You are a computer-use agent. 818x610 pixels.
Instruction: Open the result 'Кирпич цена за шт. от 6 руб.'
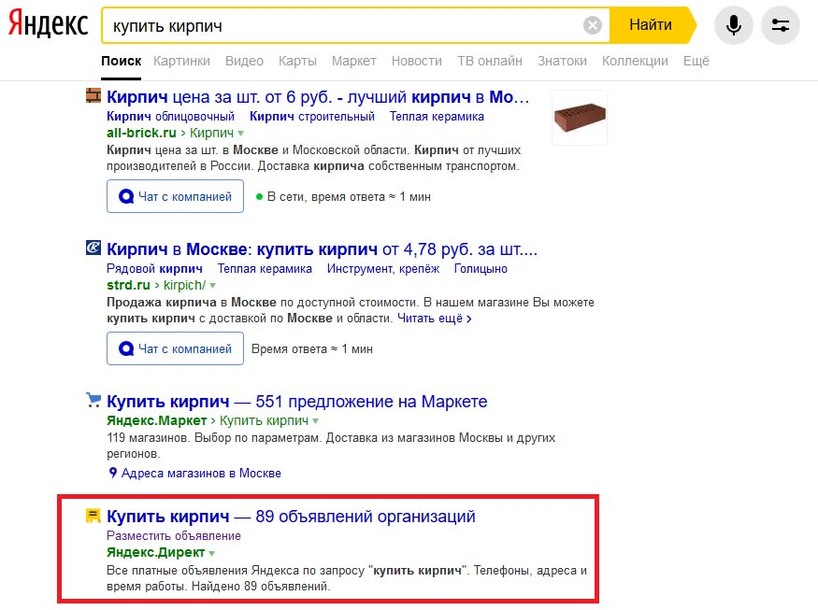[317, 97]
